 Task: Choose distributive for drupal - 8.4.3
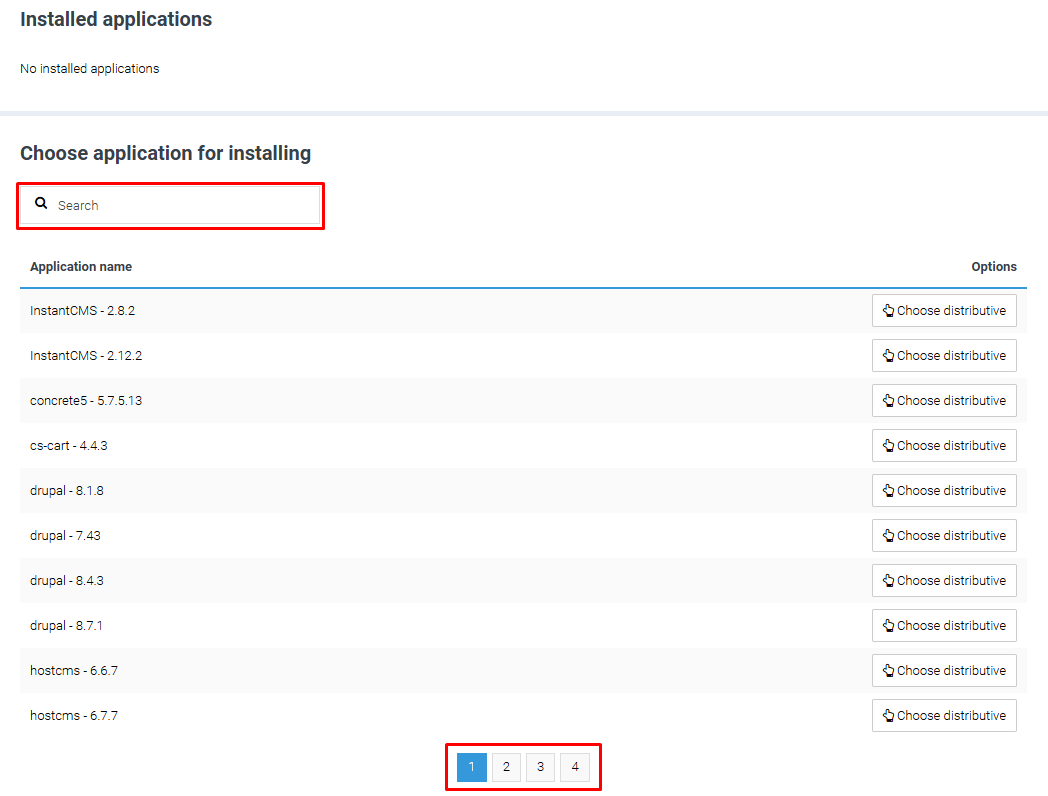(x=944, y=581)
